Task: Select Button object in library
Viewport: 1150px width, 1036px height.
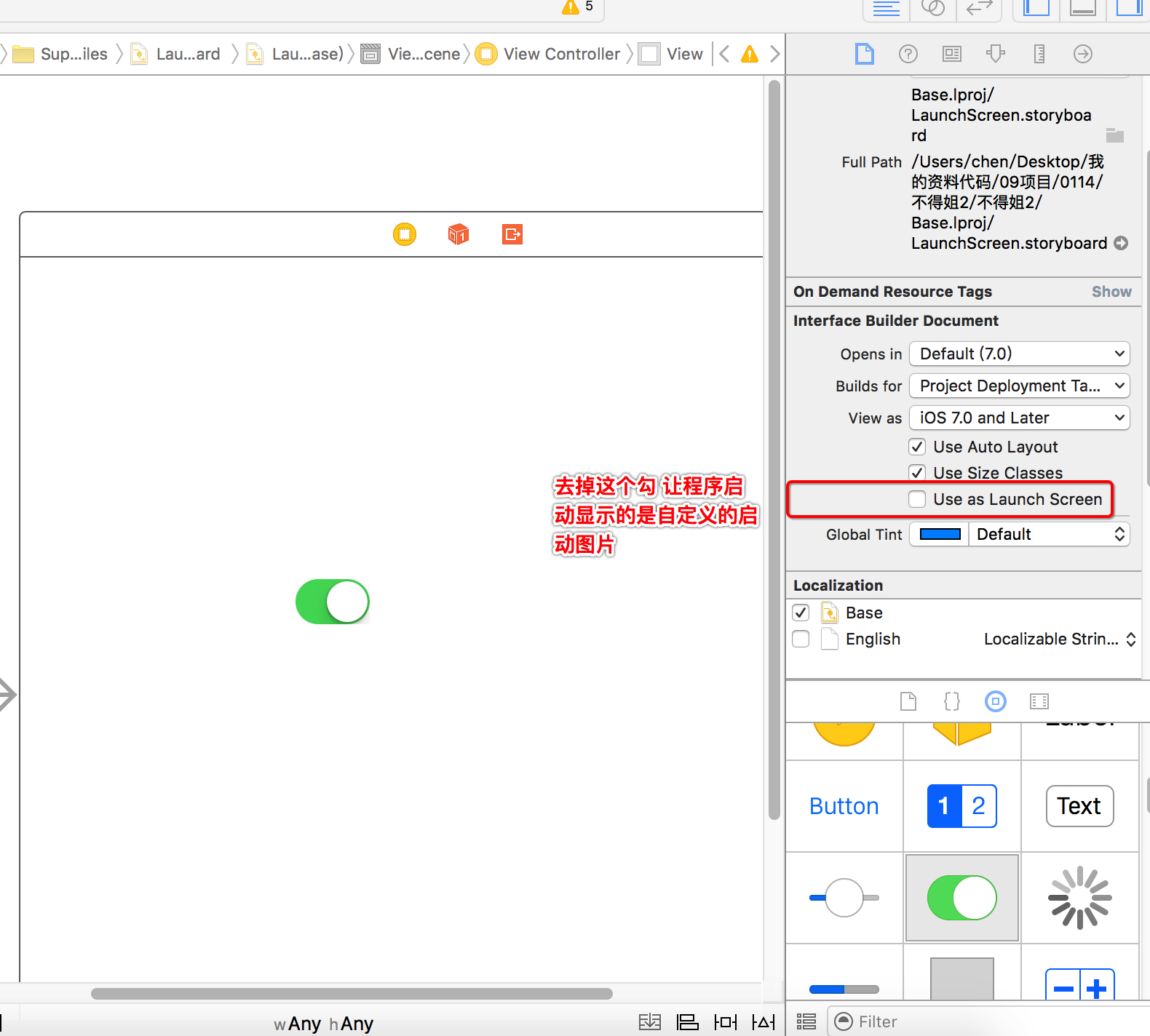Action: pos(844,806)
